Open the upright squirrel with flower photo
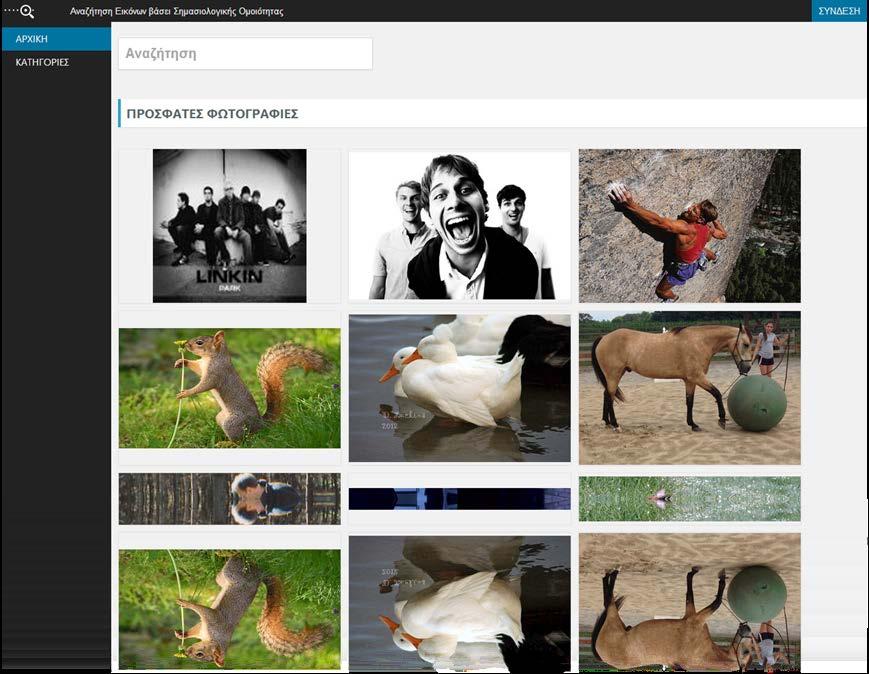869x674 pixels. [229, 388]
